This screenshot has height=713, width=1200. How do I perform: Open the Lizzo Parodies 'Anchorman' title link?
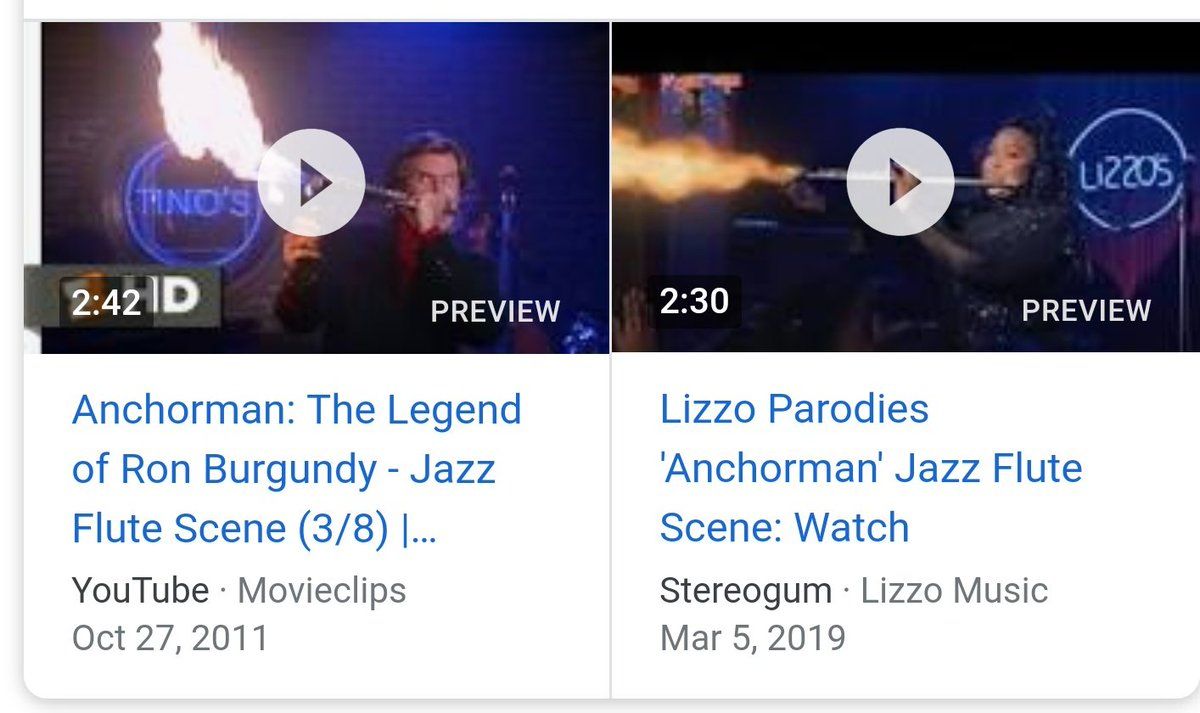pyautogui.click(x=871, y=468)
